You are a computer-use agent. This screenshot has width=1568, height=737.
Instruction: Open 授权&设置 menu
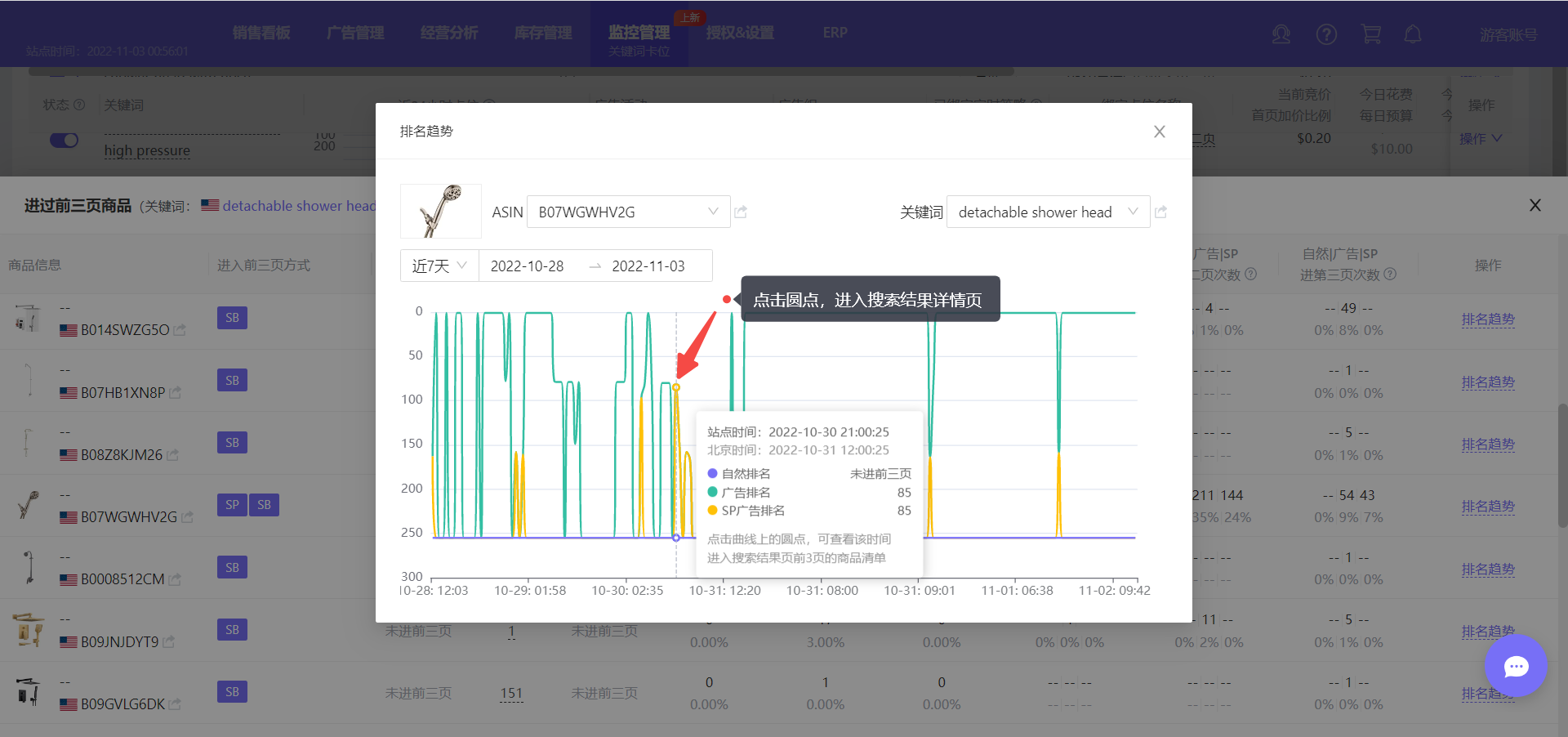740,33
